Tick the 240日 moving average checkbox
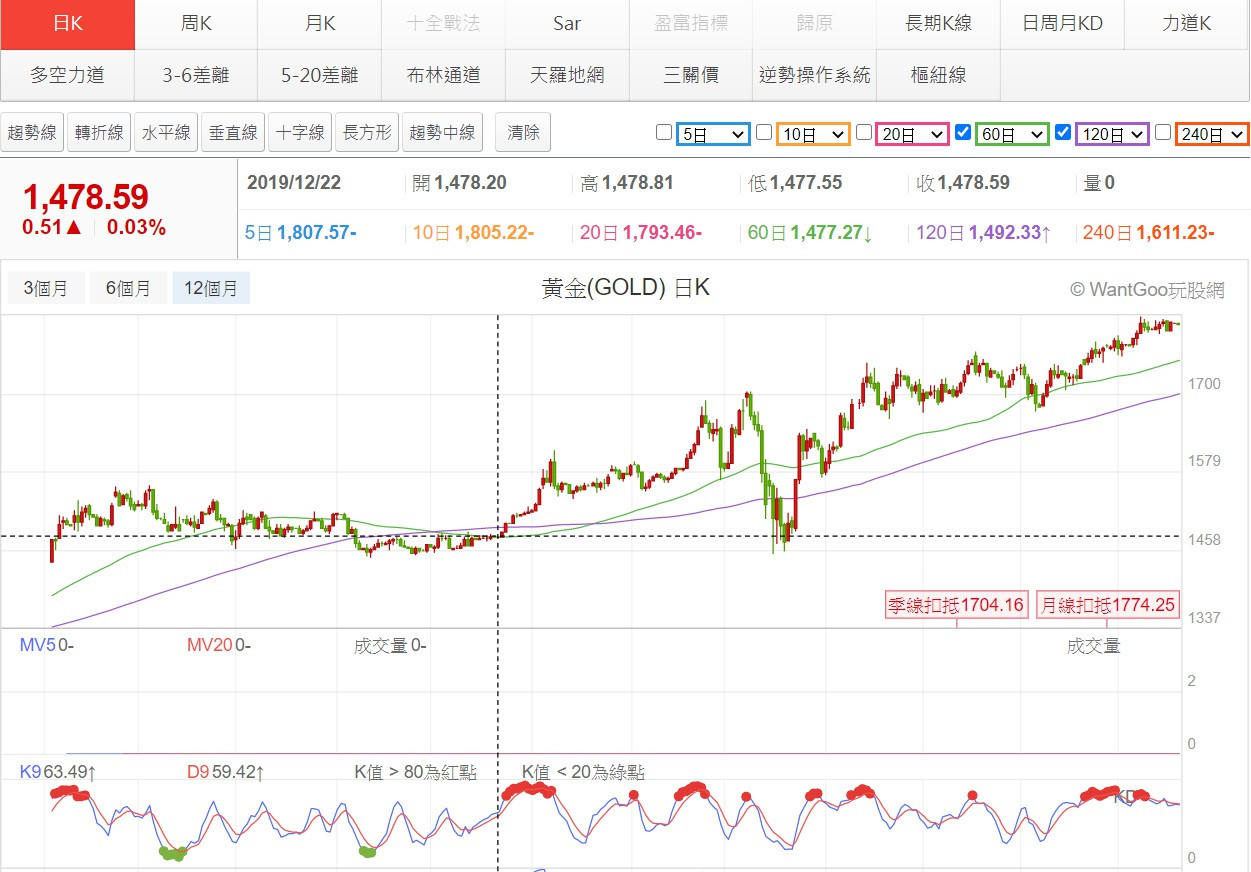This screenshot has width=1251, height=872. [x=1163, y=132]
